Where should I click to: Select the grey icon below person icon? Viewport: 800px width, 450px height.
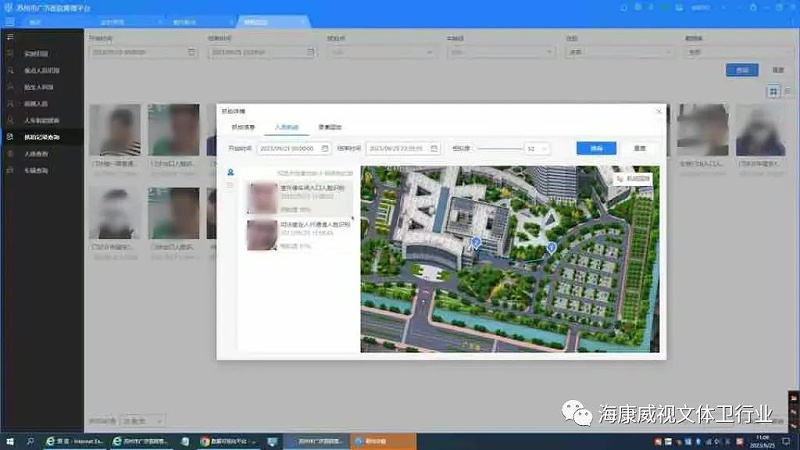(x=231, y=185)
